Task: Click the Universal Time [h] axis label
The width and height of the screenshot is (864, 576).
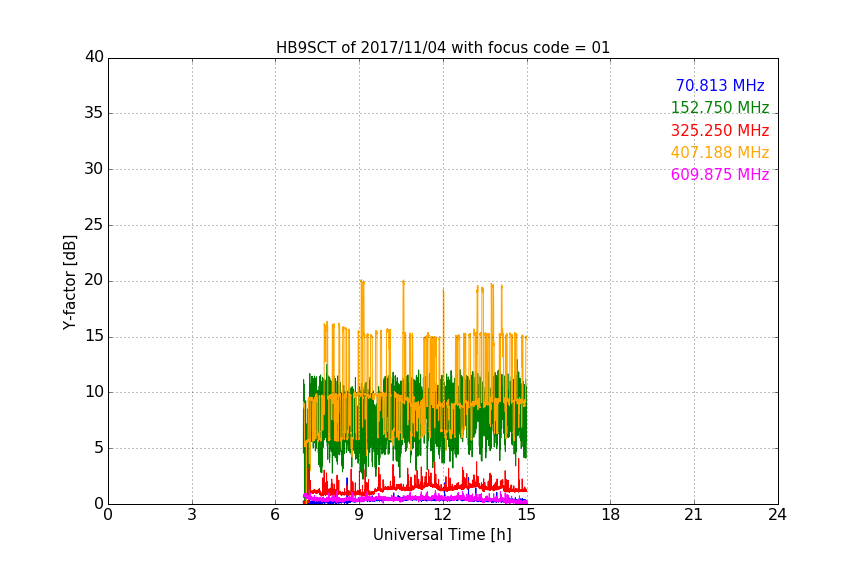Action: (x=442, y=535)
